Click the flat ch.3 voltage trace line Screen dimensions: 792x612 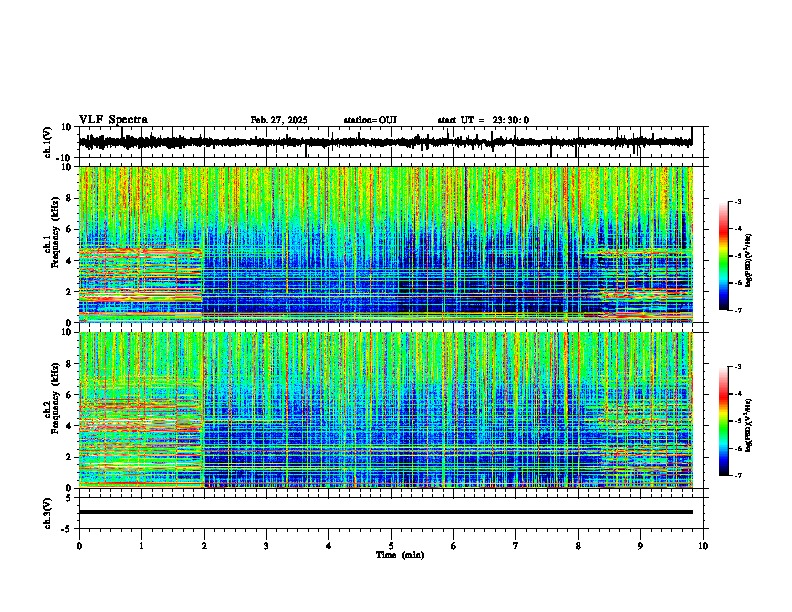pyautogui.click(x=385, y=512)
